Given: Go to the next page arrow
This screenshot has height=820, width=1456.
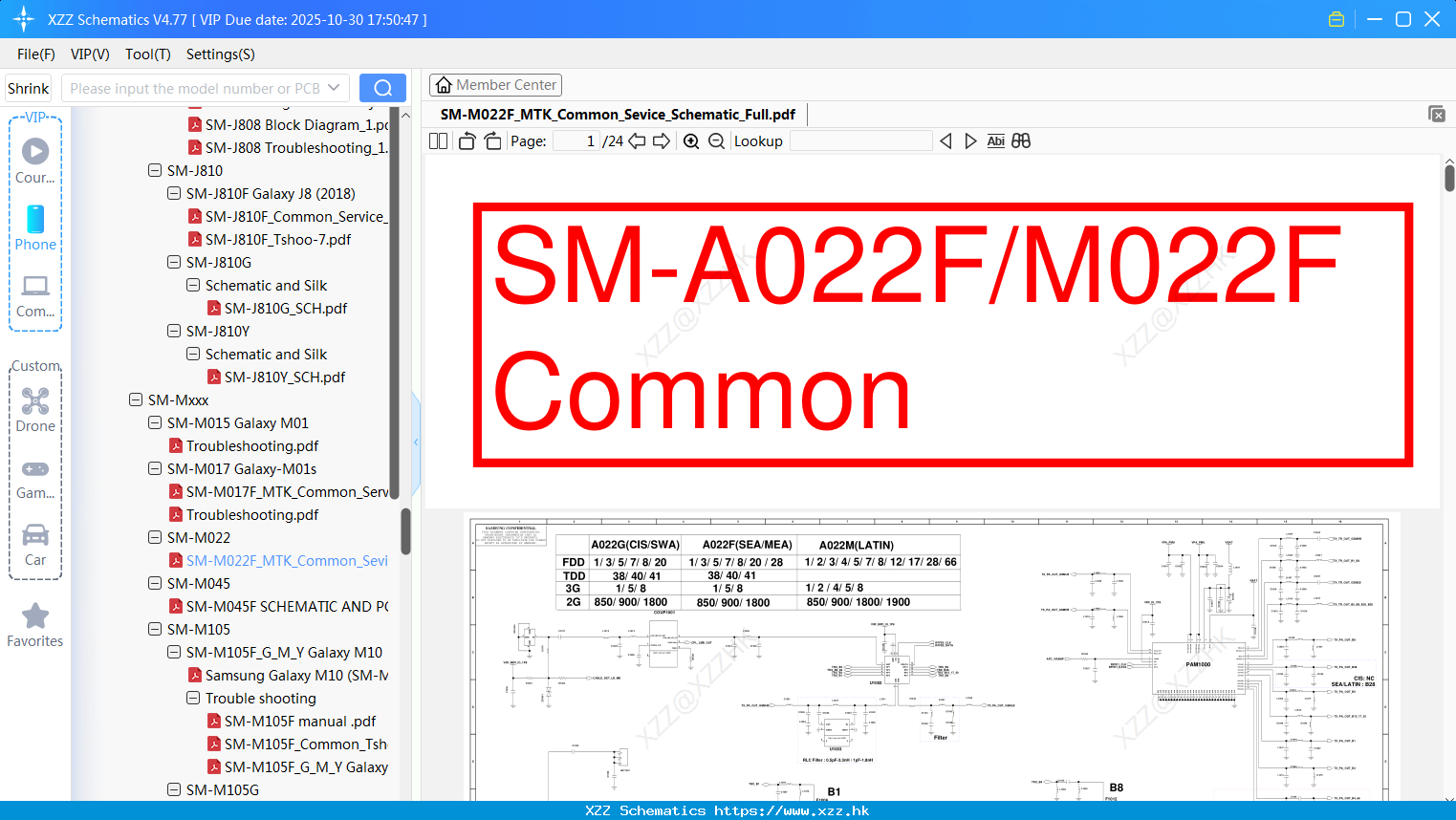Looking at the screenshot, I should click(x=662, y=141).
